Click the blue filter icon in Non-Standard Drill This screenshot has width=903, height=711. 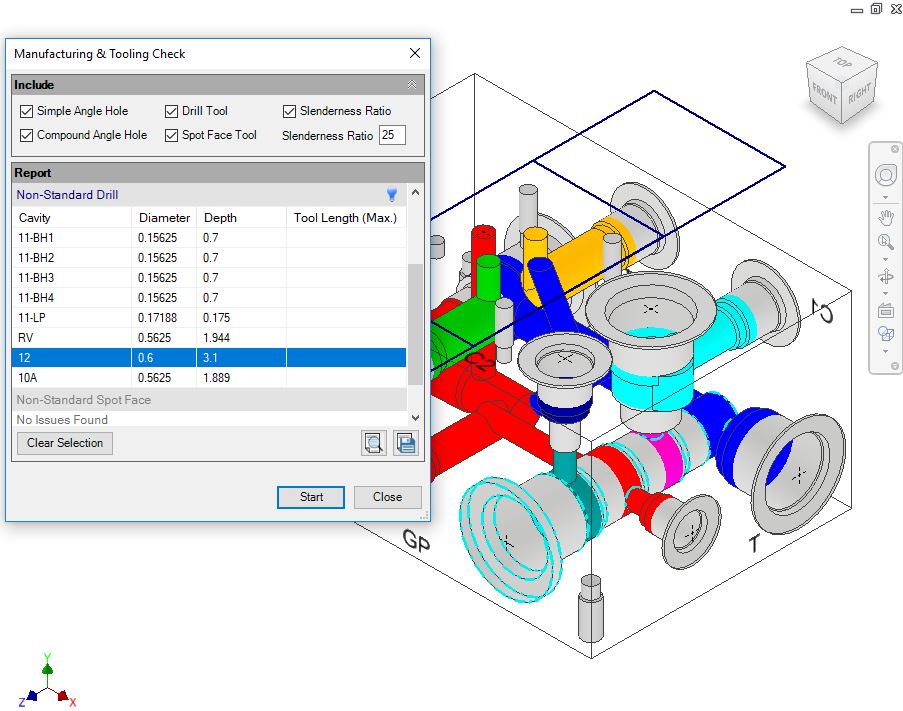392,195
